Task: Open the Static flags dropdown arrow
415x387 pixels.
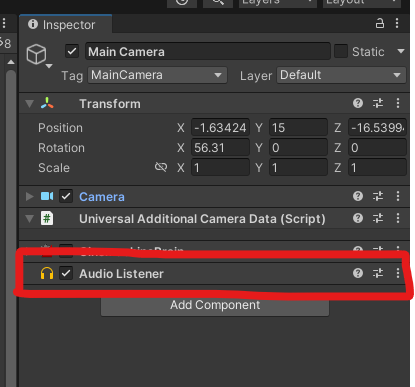Action: click(401, 51)
